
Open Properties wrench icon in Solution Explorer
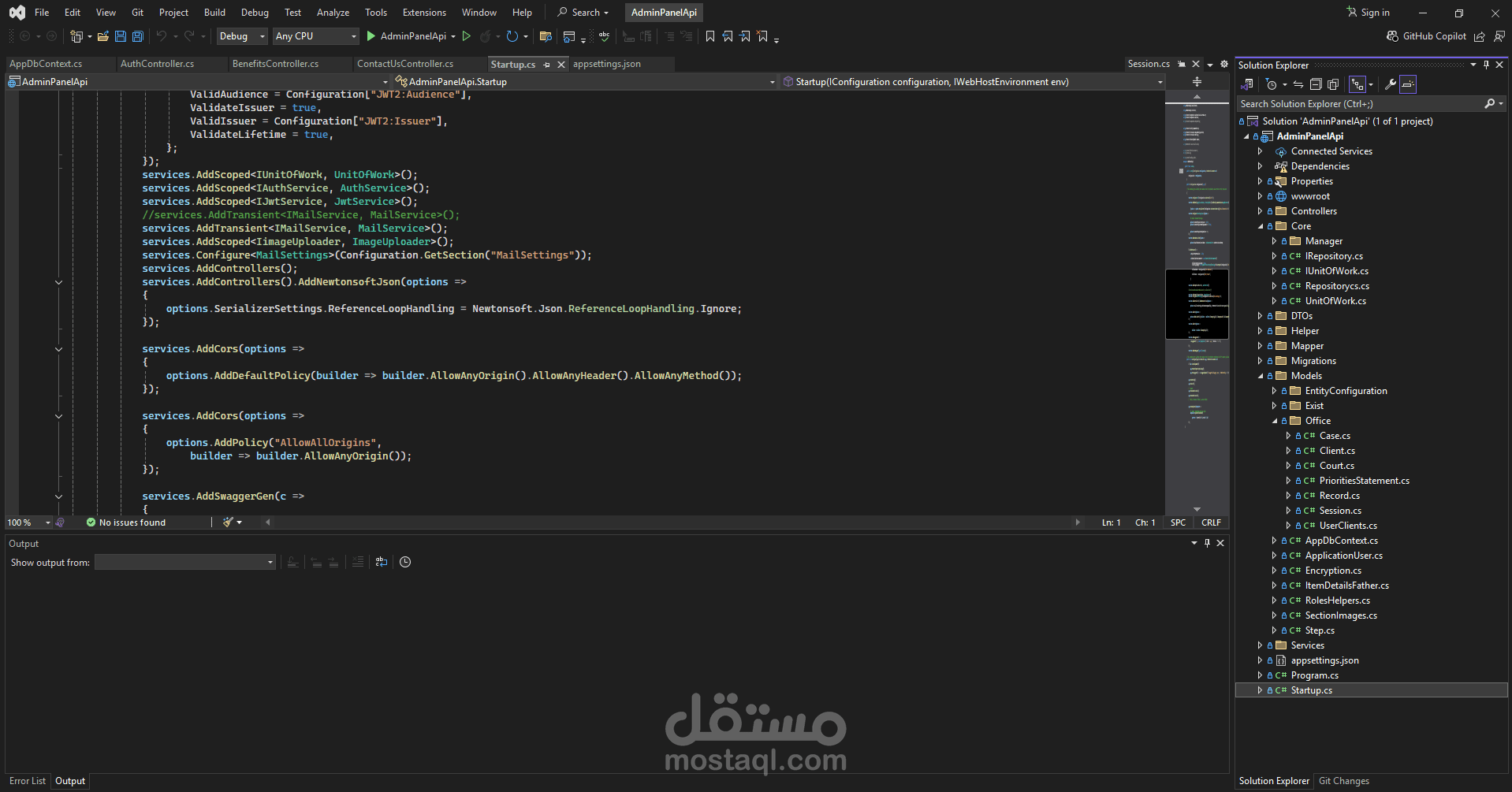click(1391, 84)
